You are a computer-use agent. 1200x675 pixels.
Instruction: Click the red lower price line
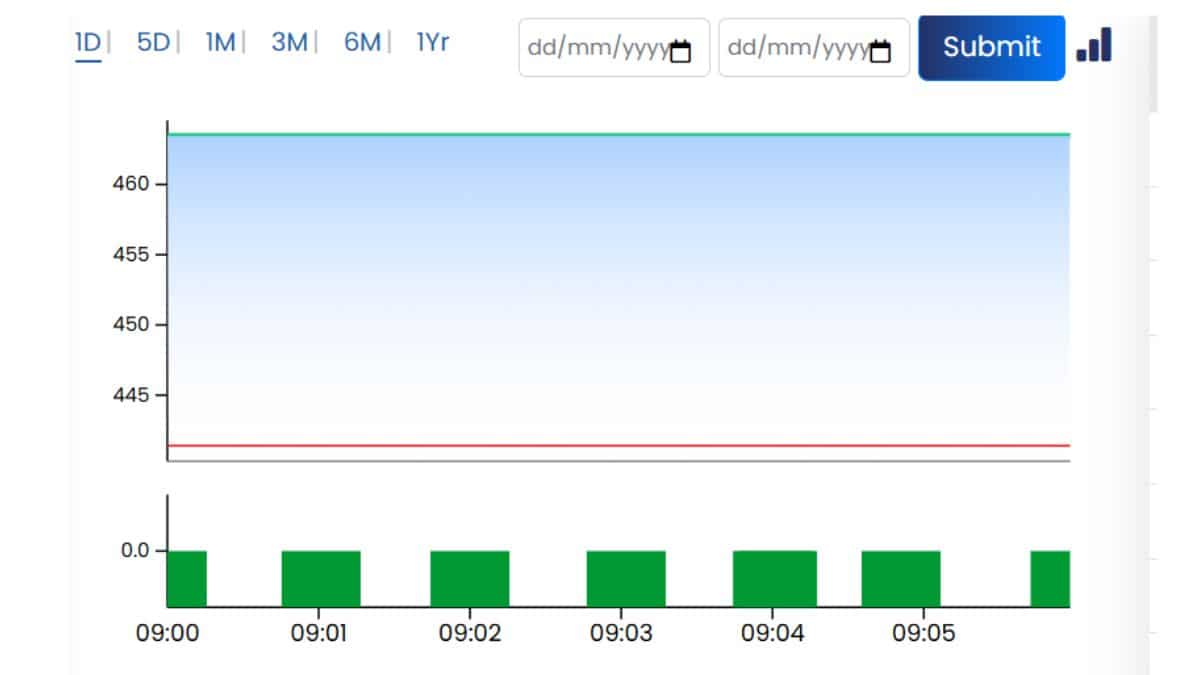(x=618, y=445)
